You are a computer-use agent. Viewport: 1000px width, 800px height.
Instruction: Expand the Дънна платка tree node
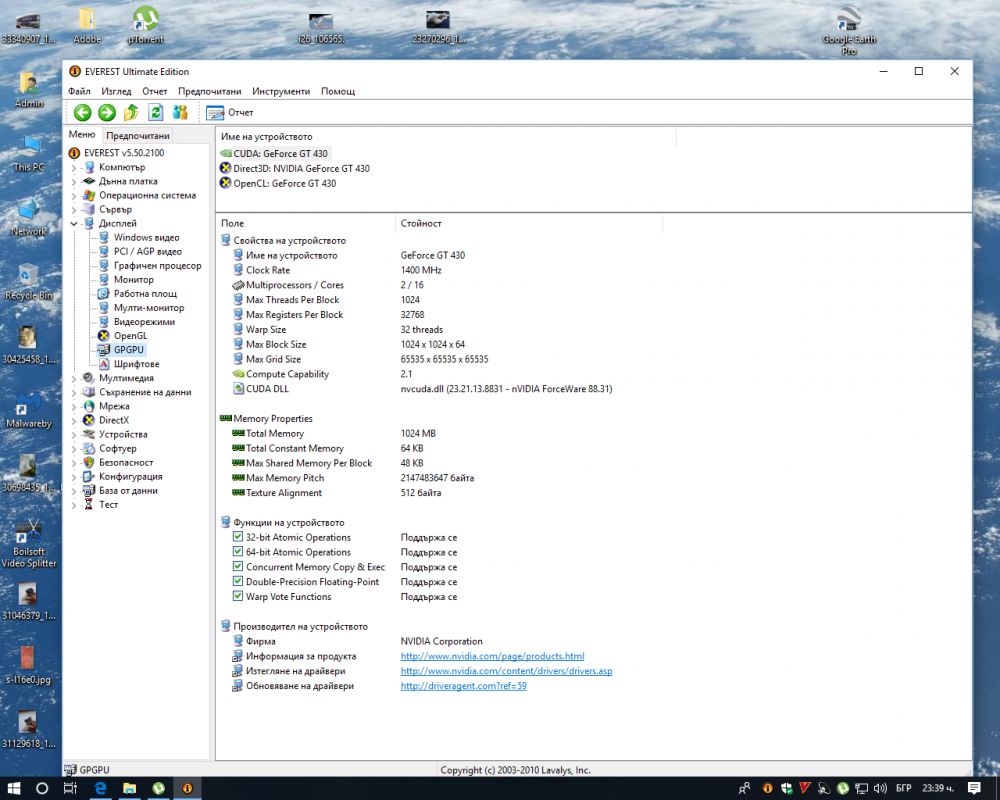[x=73, y=182]
